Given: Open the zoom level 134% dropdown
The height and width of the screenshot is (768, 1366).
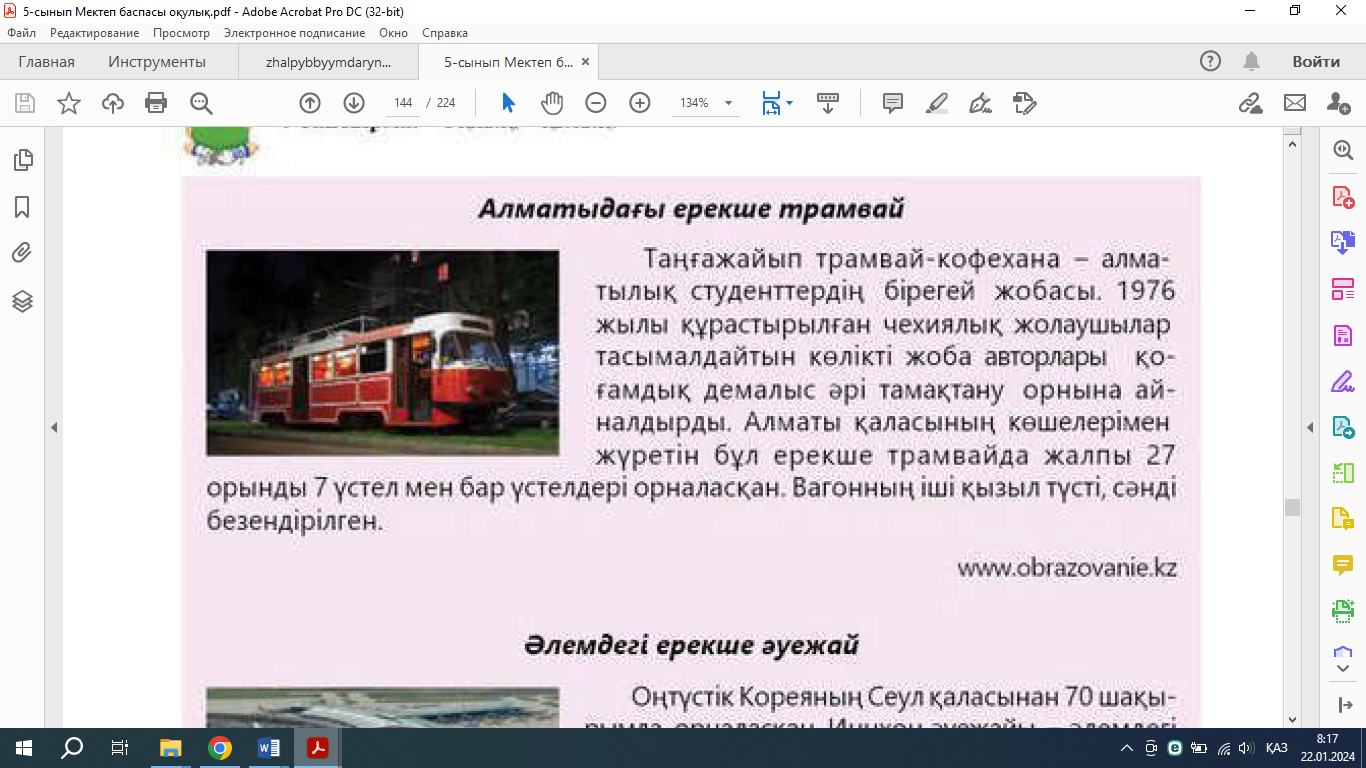Looking at the screenshot, I should click(727, 103).
